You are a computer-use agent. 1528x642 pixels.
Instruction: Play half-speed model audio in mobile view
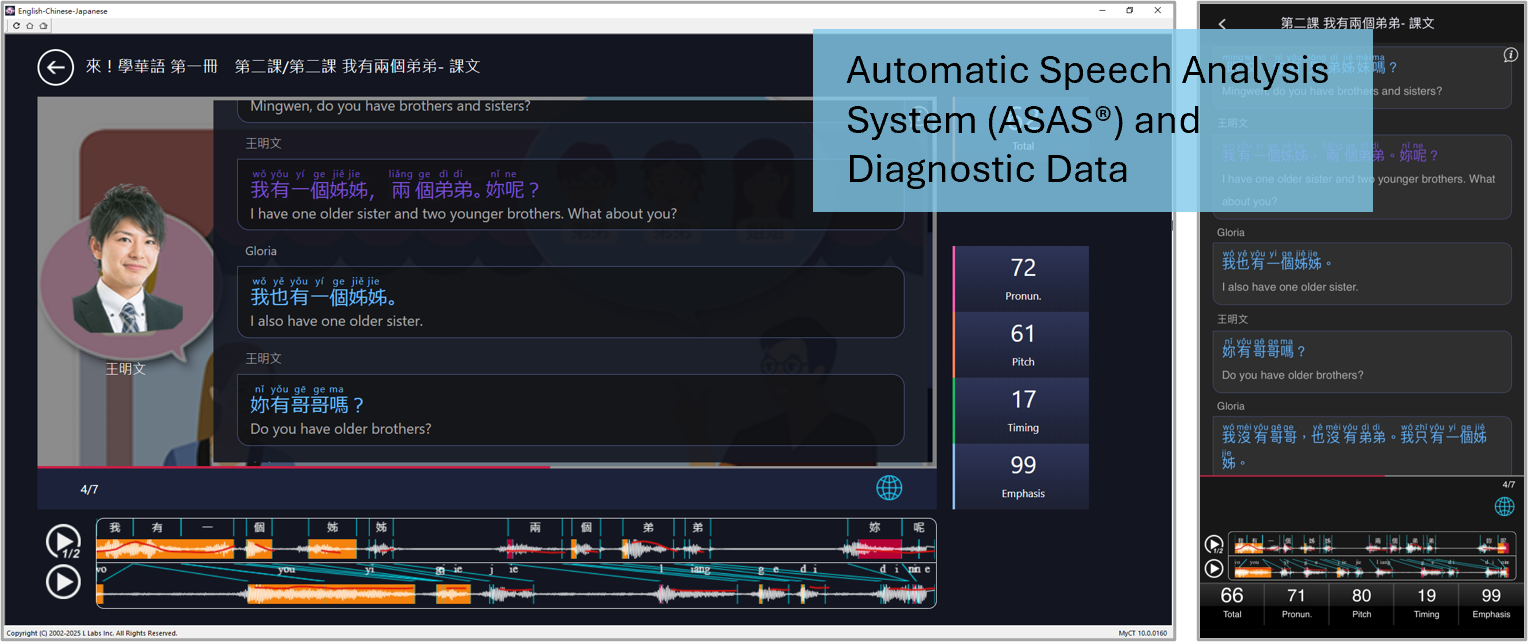tap(1214, 545)
